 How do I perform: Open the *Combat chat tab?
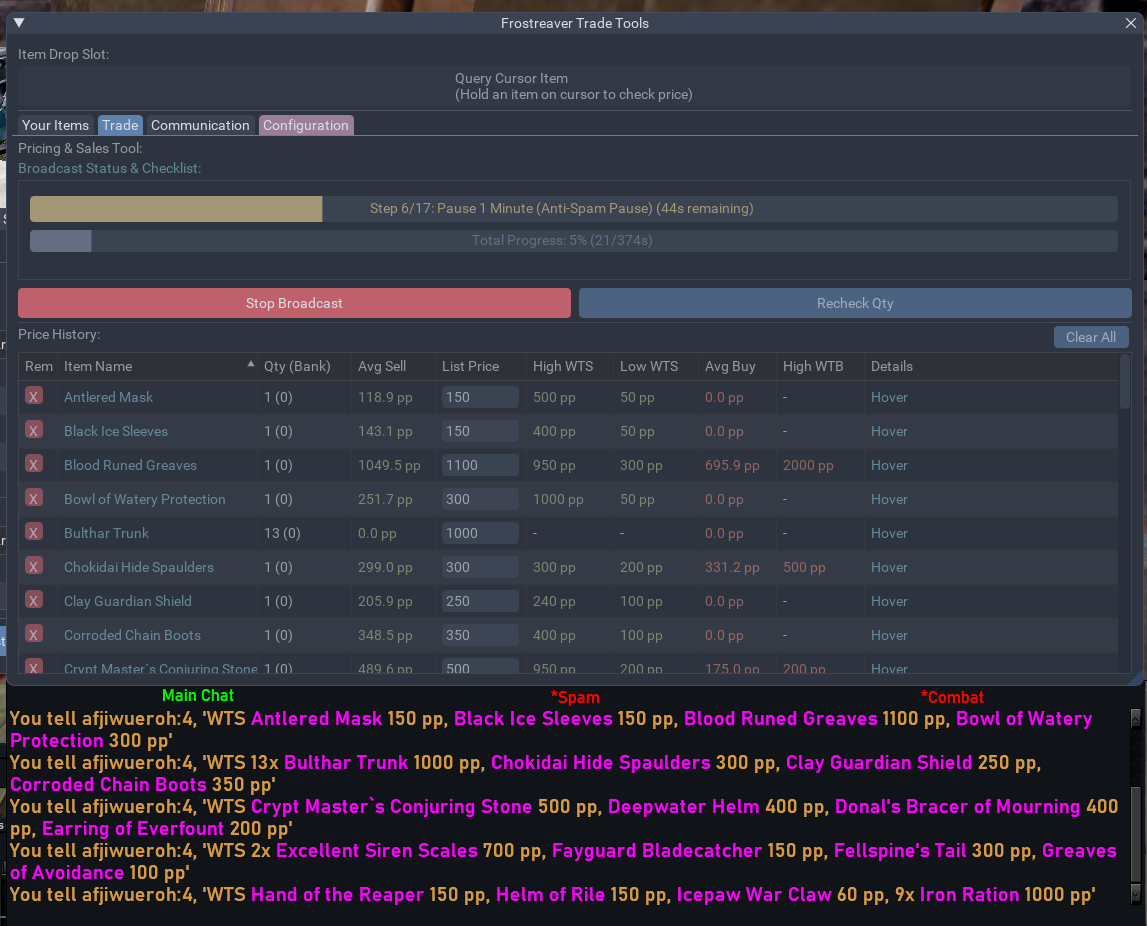tap(952, 698)
